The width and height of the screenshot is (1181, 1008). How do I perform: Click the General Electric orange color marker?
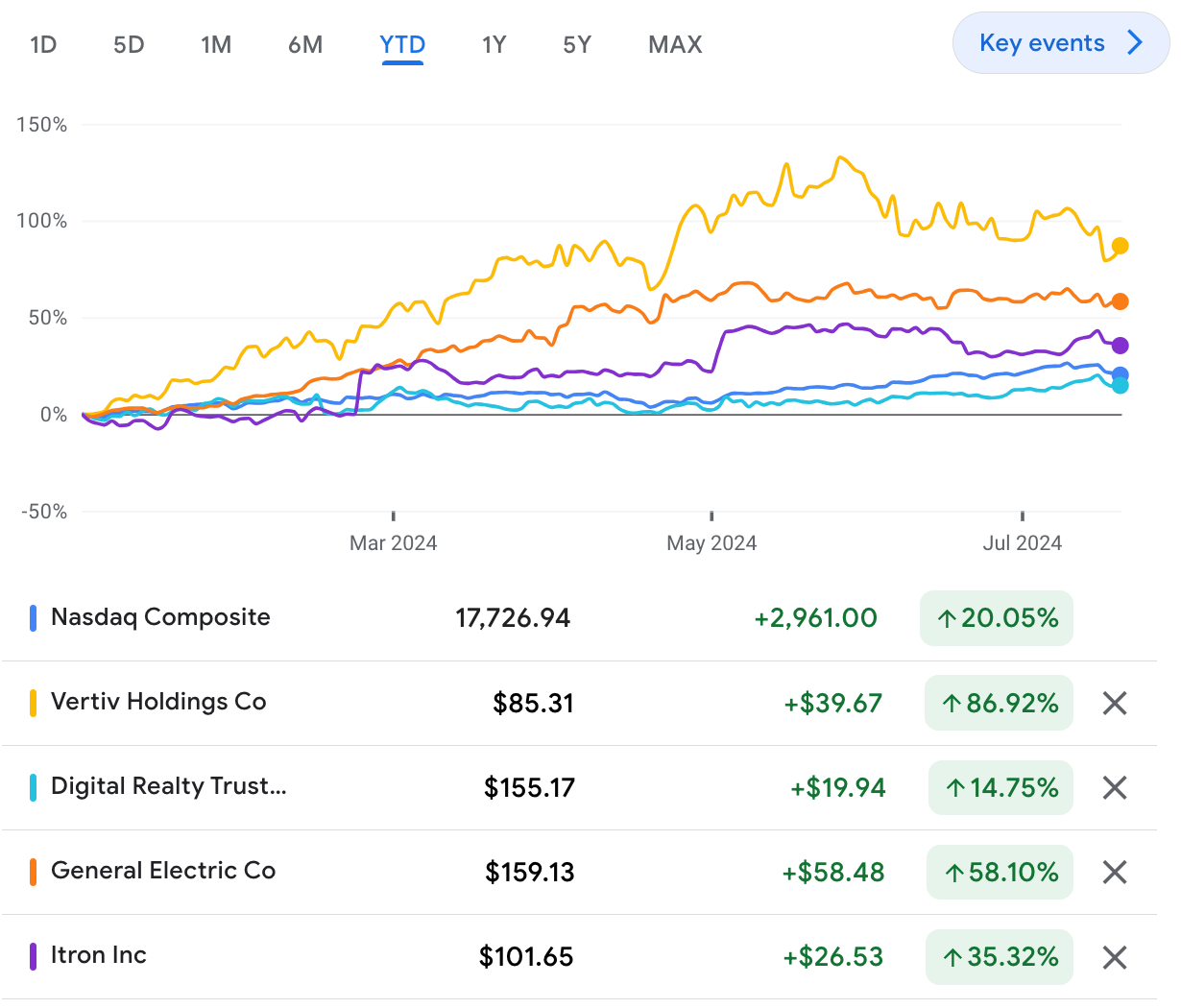pos(33,872)
